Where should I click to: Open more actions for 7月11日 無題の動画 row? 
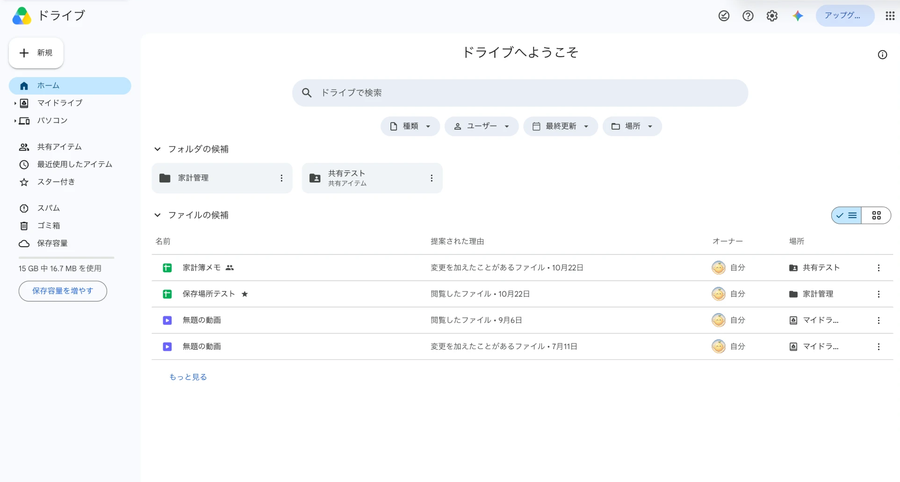[x=878, y=347]
